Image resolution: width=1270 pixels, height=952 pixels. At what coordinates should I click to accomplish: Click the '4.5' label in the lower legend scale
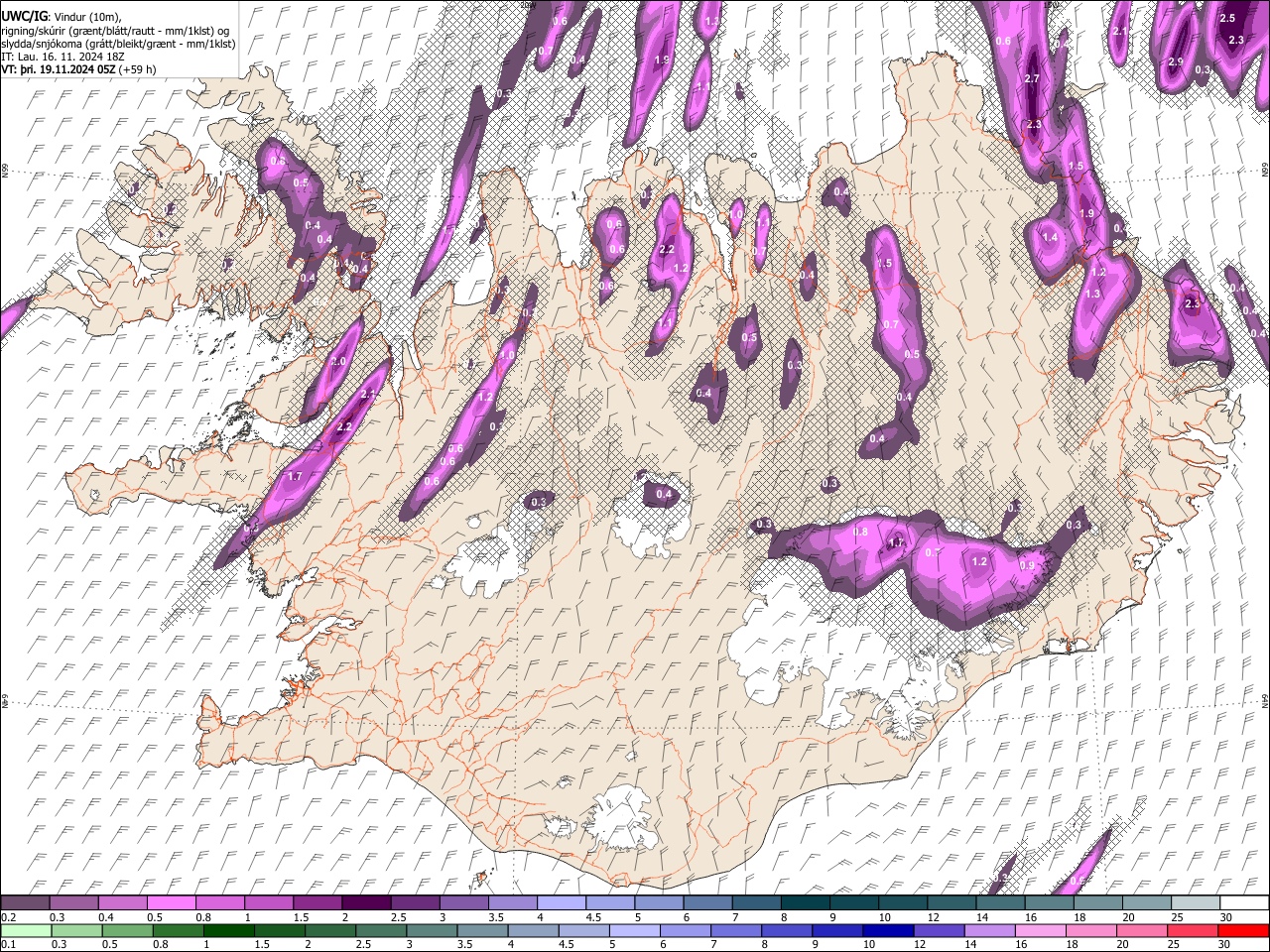[x=567, y=944]
